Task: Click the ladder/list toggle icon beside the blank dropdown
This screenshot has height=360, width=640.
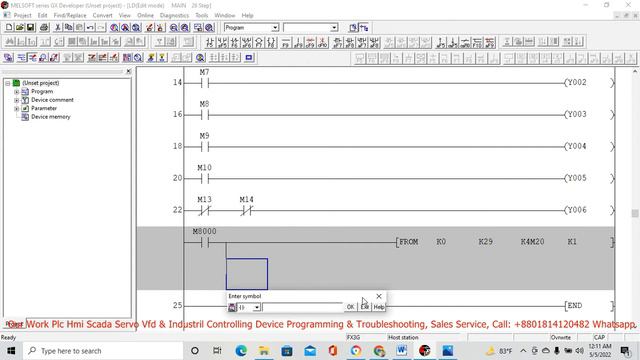Action: [353, 27]
